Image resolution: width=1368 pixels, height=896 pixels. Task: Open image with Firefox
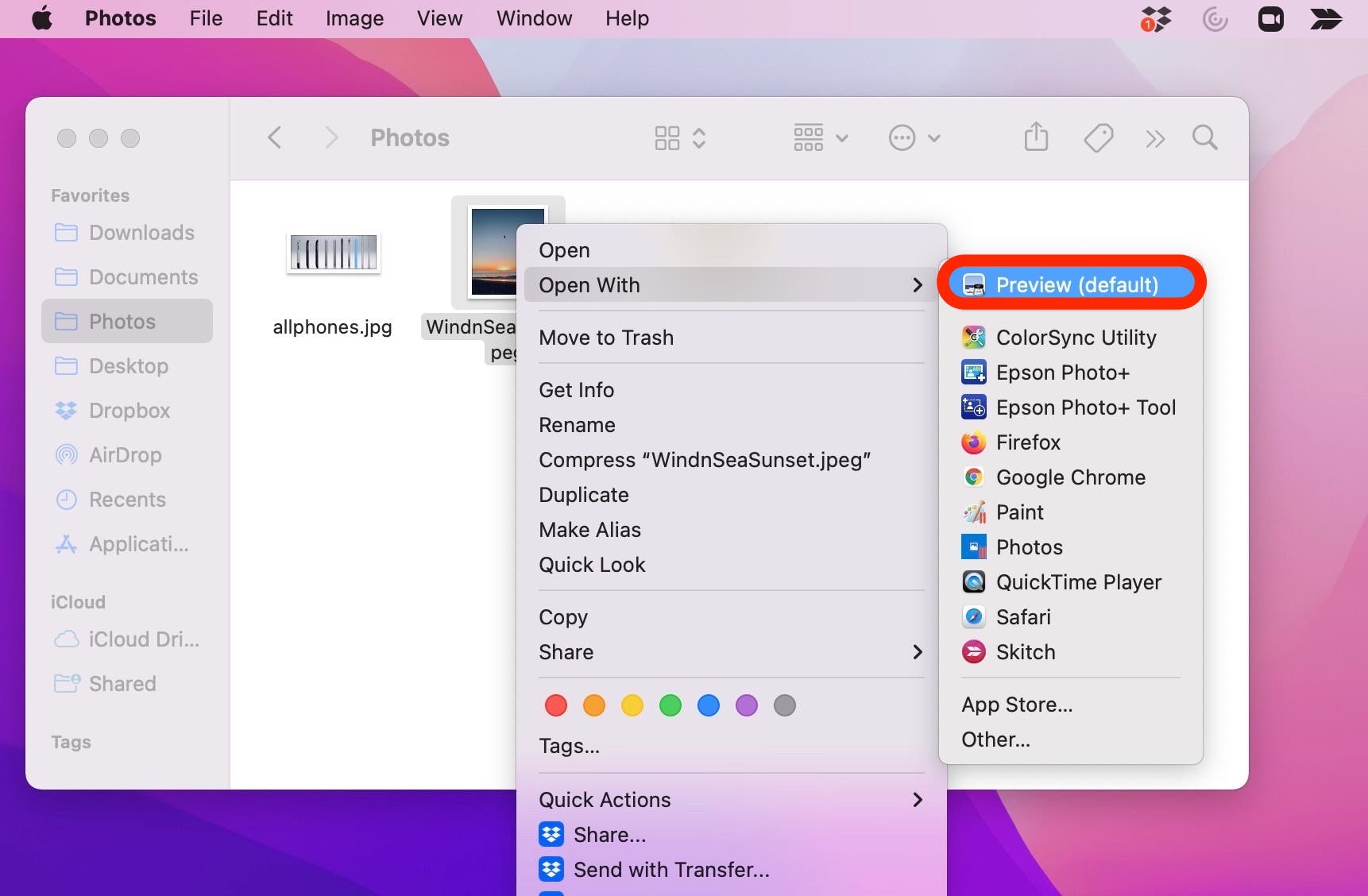(x=1028, y=442)
